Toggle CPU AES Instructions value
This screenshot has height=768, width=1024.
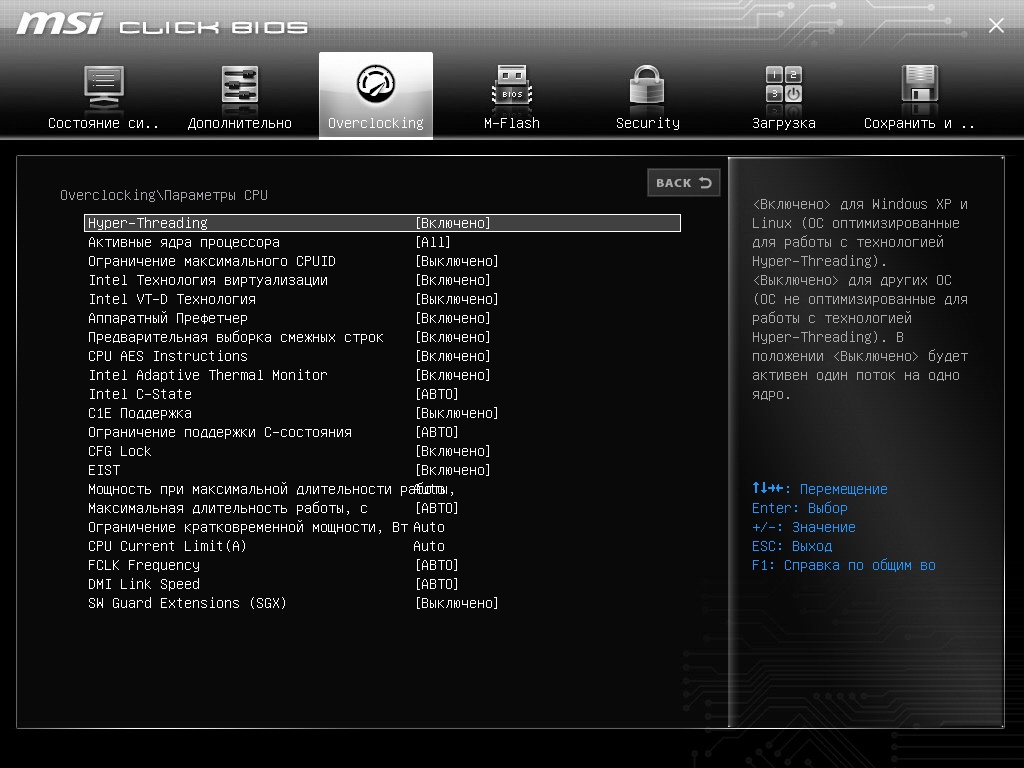453,356
